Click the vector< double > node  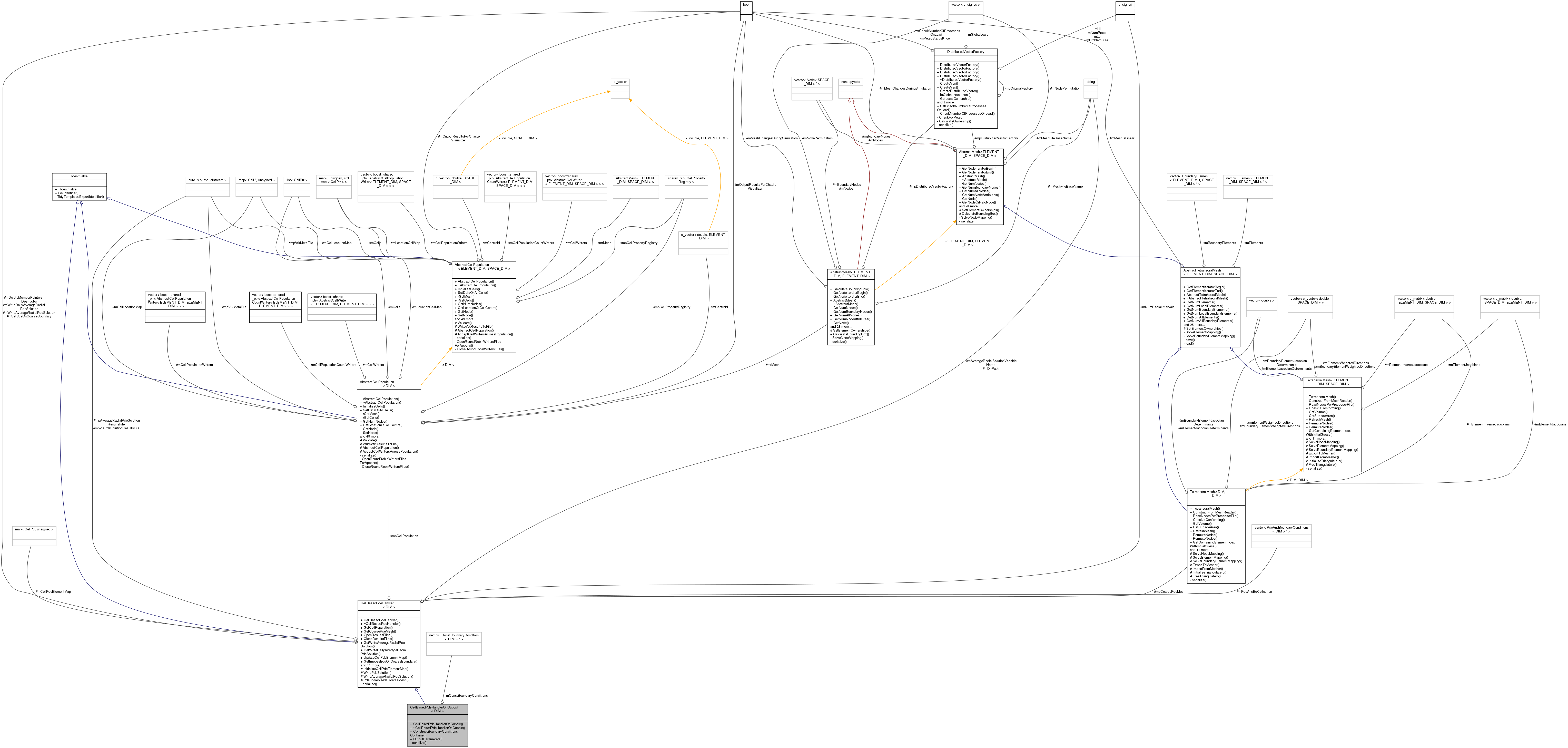click(1261, 307)
